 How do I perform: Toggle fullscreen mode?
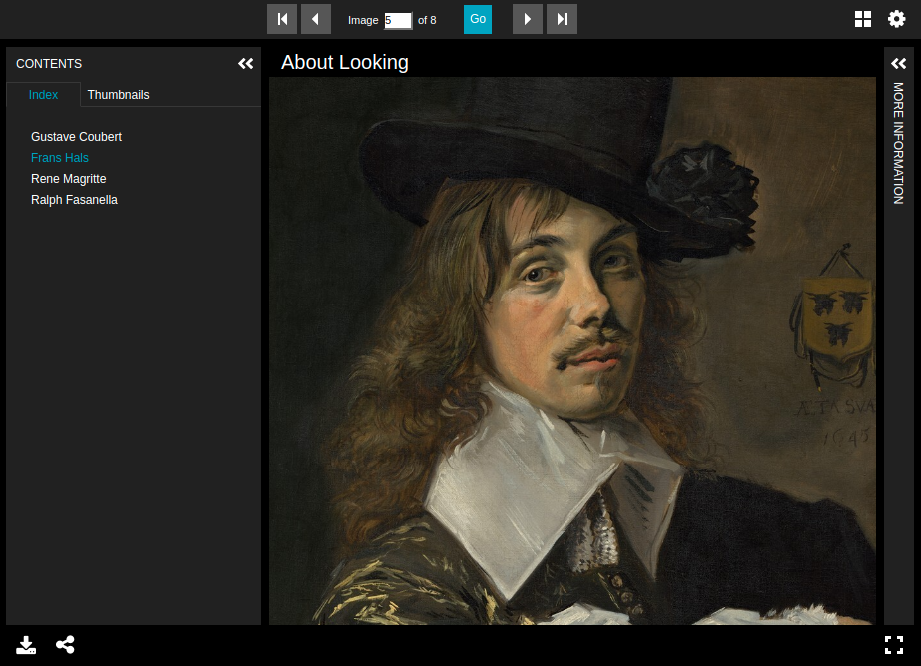pyautogui.click(x=894, y=645)
